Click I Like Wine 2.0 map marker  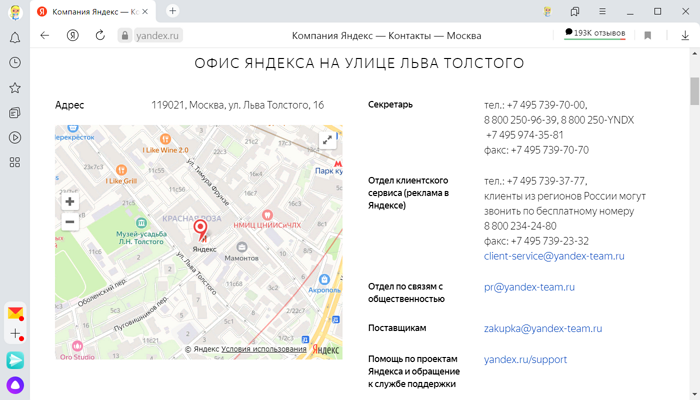[x=165, y=139]
